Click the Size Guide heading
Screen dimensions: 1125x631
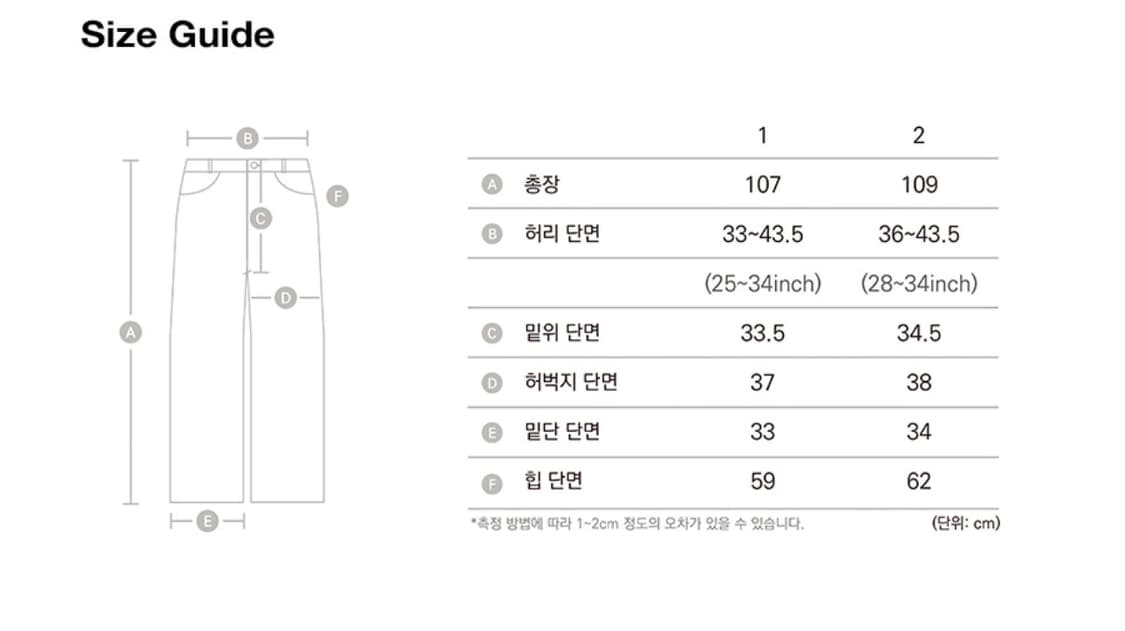point(177,35)
